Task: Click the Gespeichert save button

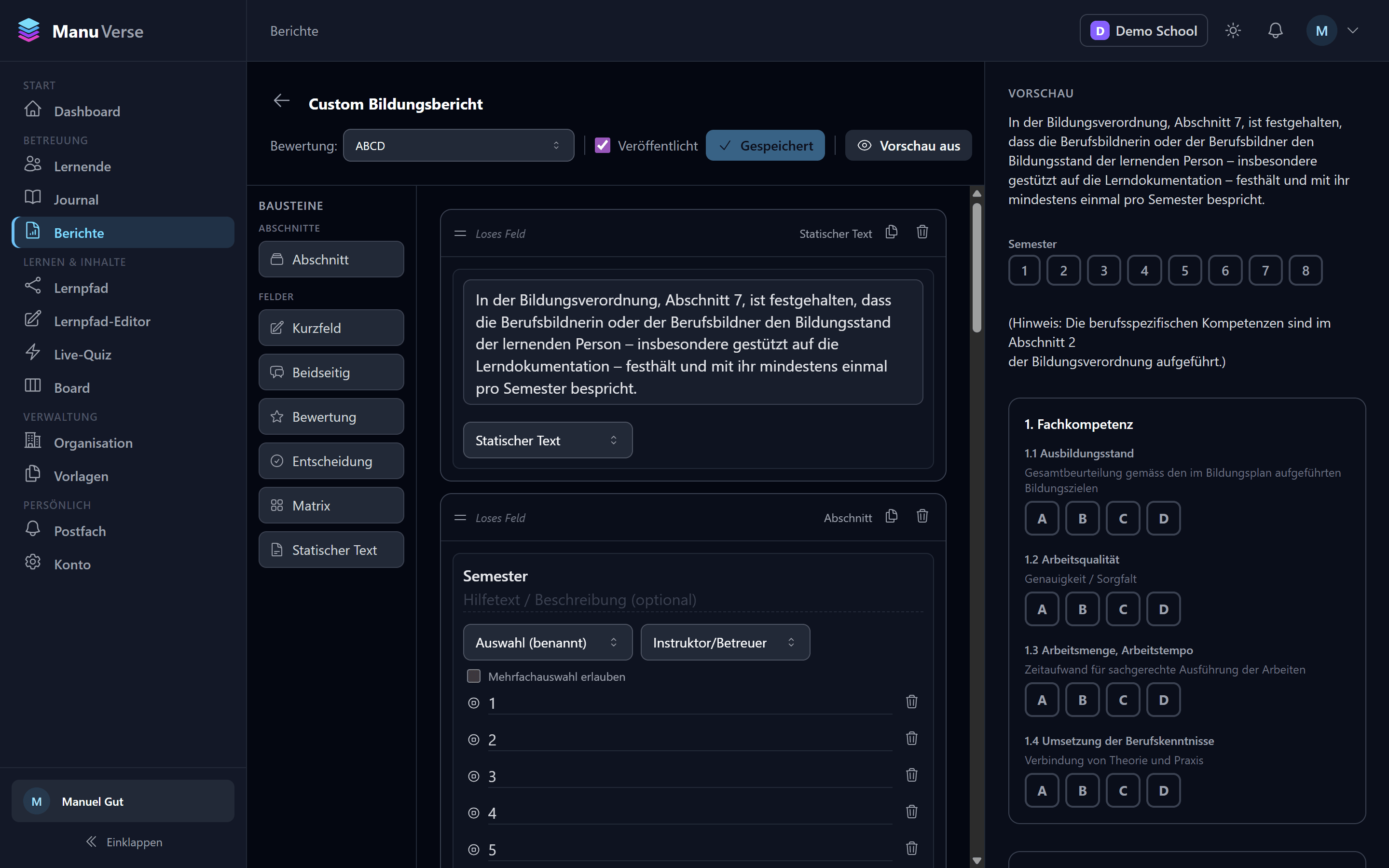Action: tap(765, 145)
